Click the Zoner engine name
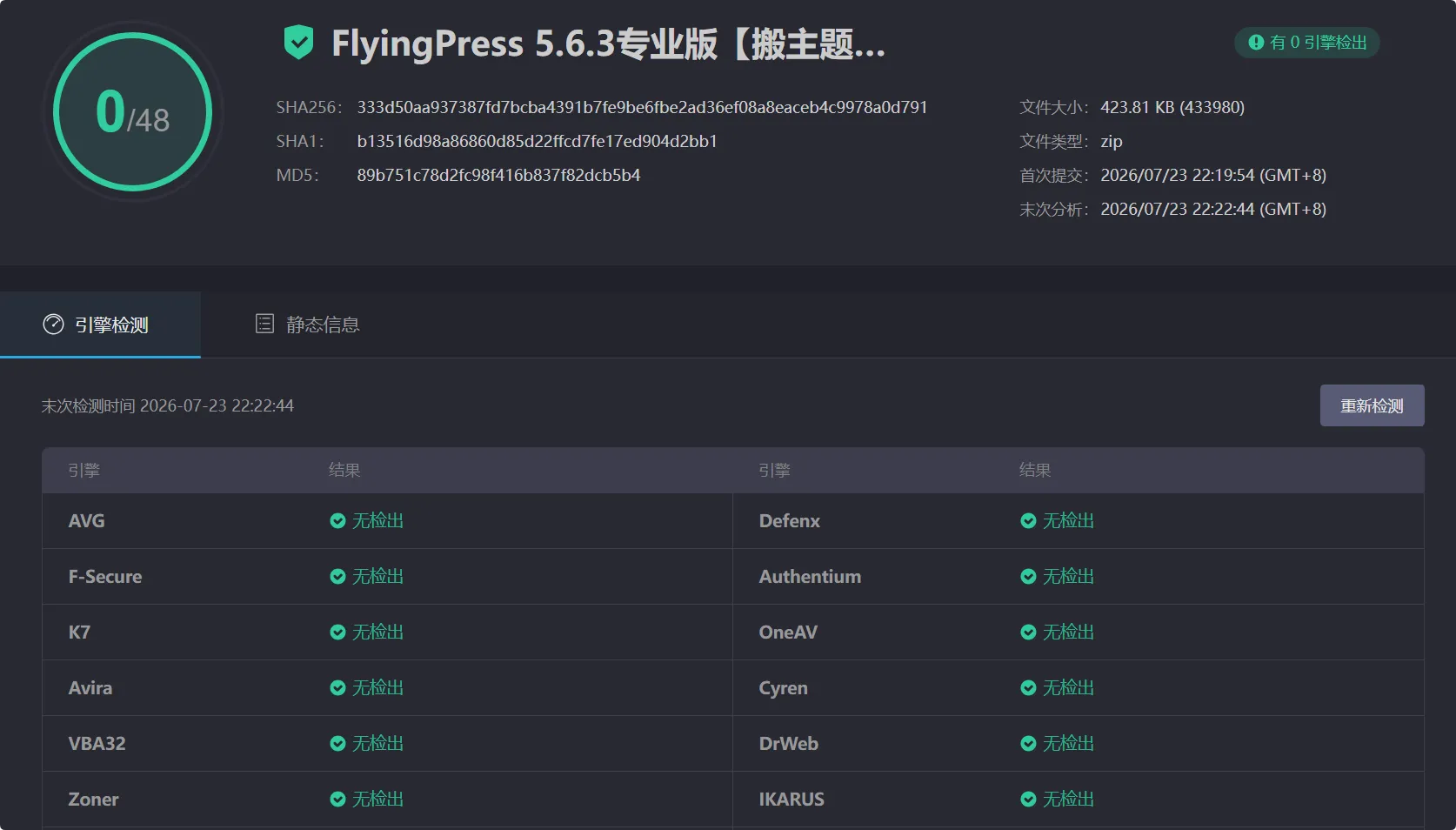 93,800
